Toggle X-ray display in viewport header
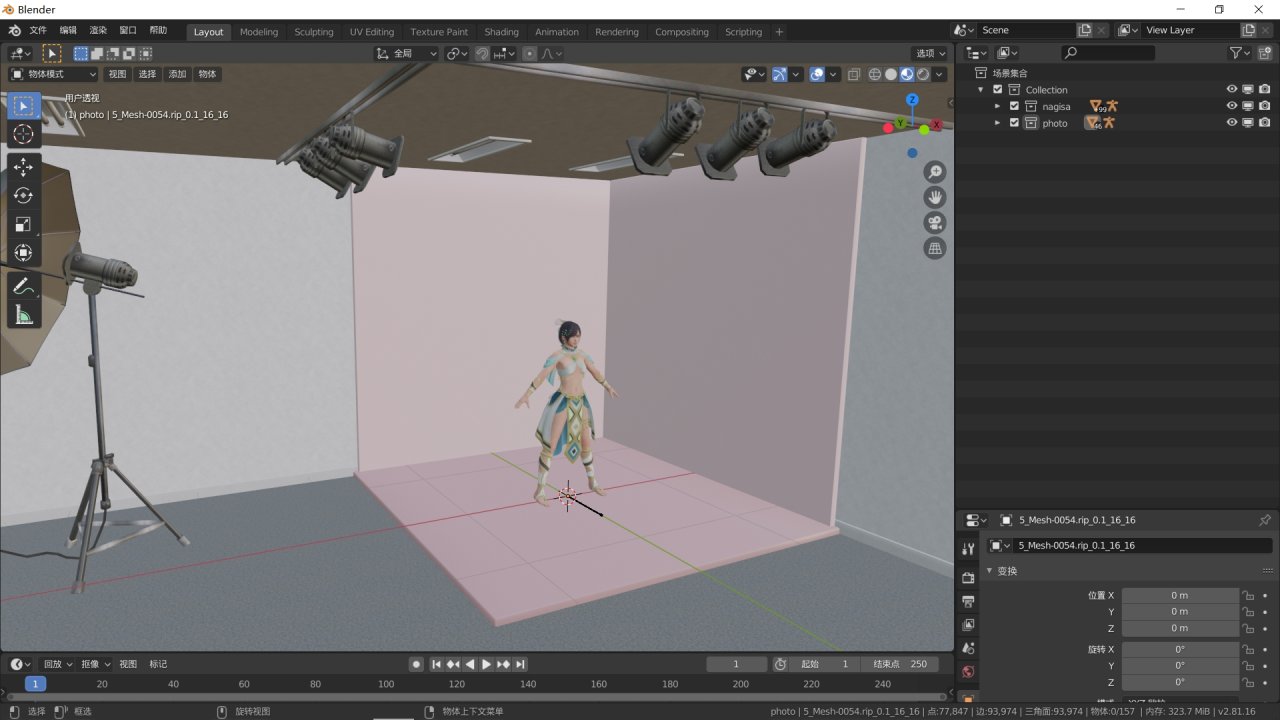 click(x=853, y=74)
